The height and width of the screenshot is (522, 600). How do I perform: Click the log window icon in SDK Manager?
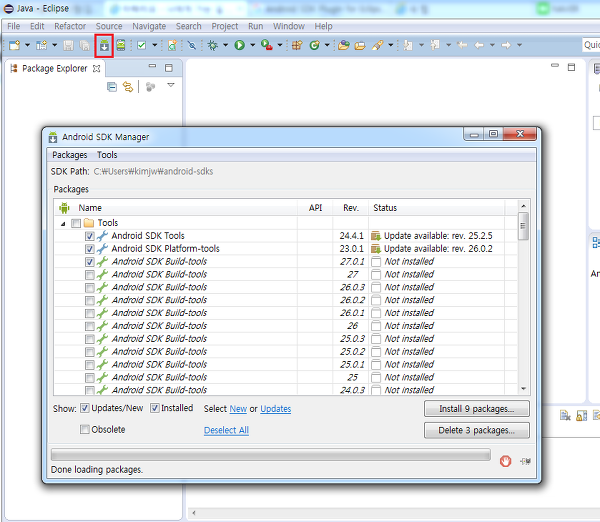tap(525, 461)
